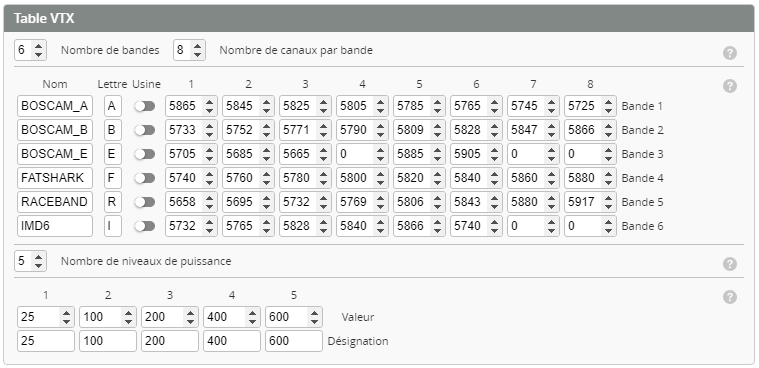Click the Désignation field showing 200
Viewport: 759px width, 368px height.
pos(170,341)
